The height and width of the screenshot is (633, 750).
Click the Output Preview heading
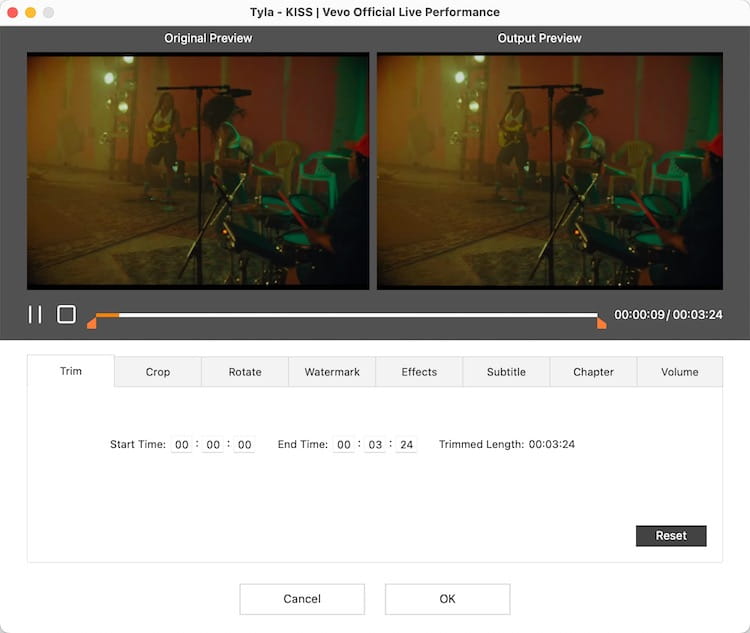click(540, 38)
